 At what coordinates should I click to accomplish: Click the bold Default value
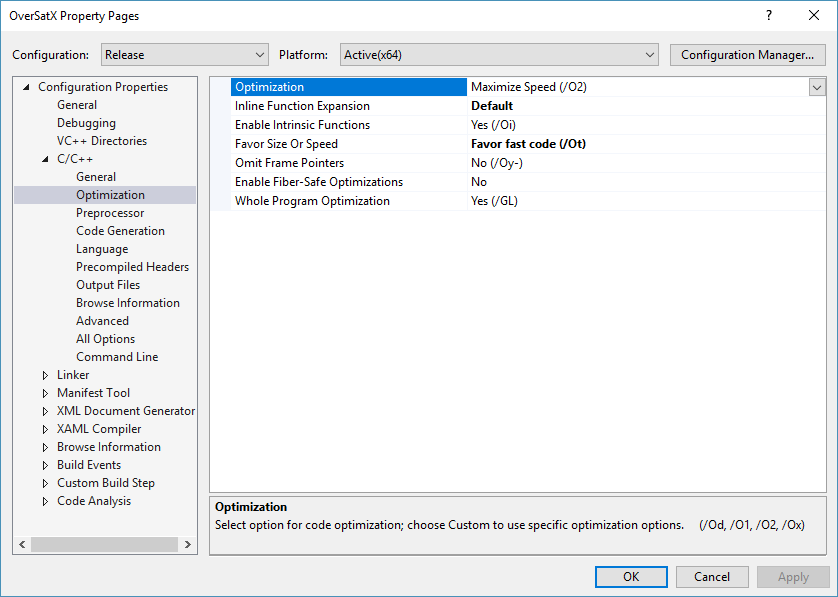pyautogui.click(x=492, y=106)
